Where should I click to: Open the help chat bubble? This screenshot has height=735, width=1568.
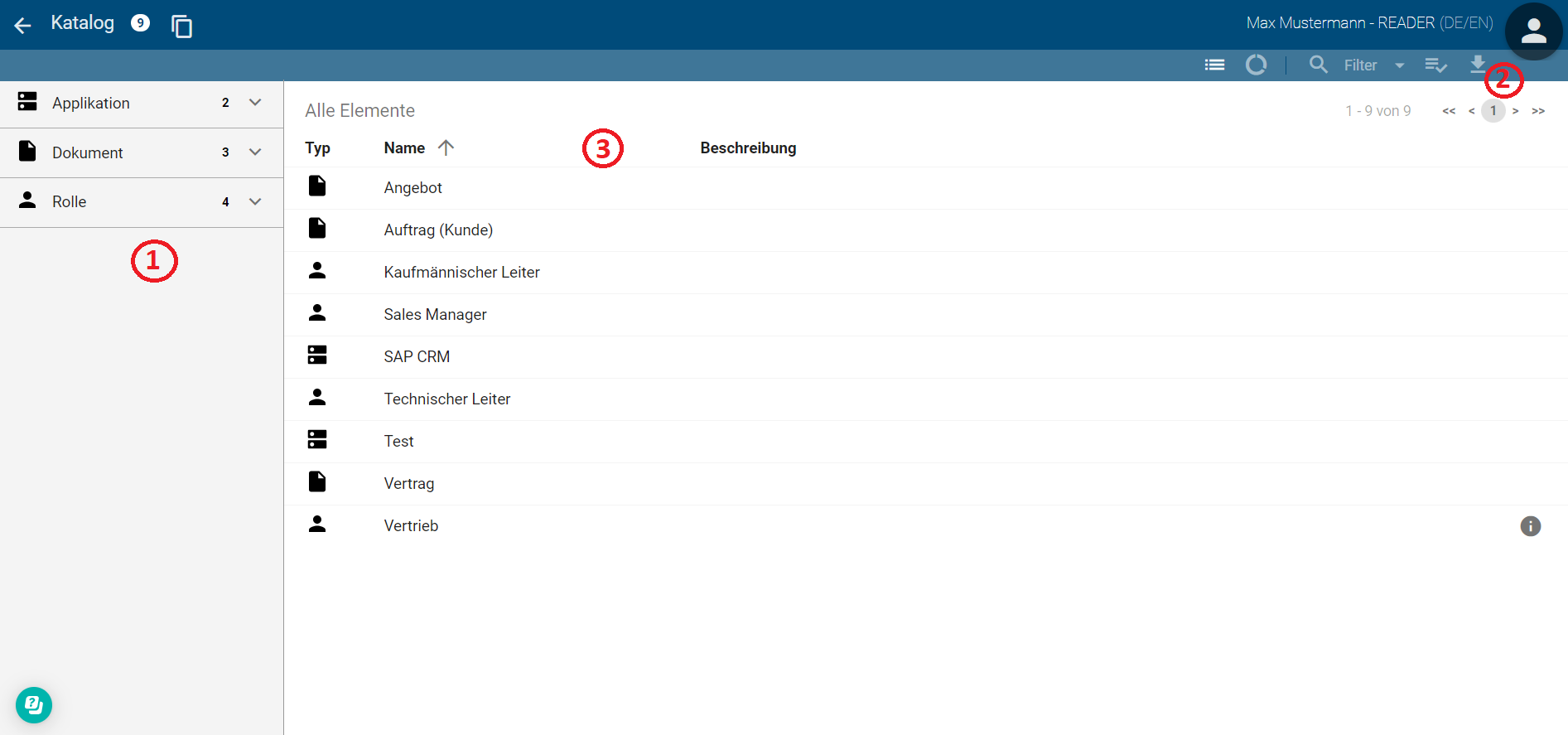[x=34, y=705]
